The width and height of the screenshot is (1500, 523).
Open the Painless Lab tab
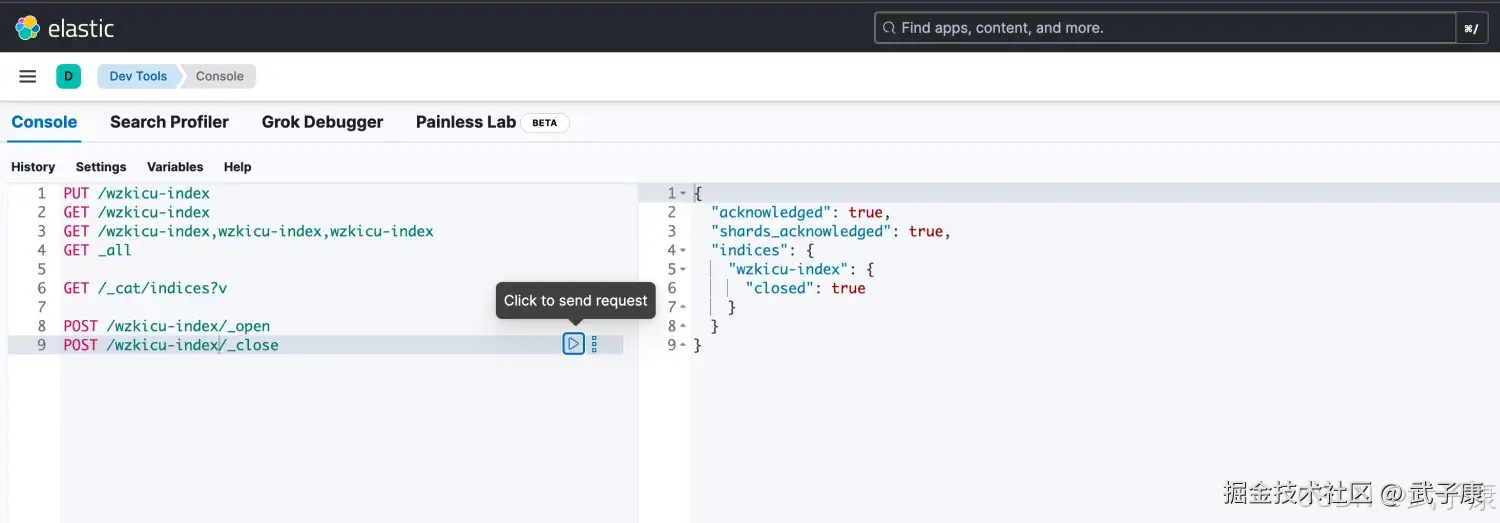click(x=466, y=122)
